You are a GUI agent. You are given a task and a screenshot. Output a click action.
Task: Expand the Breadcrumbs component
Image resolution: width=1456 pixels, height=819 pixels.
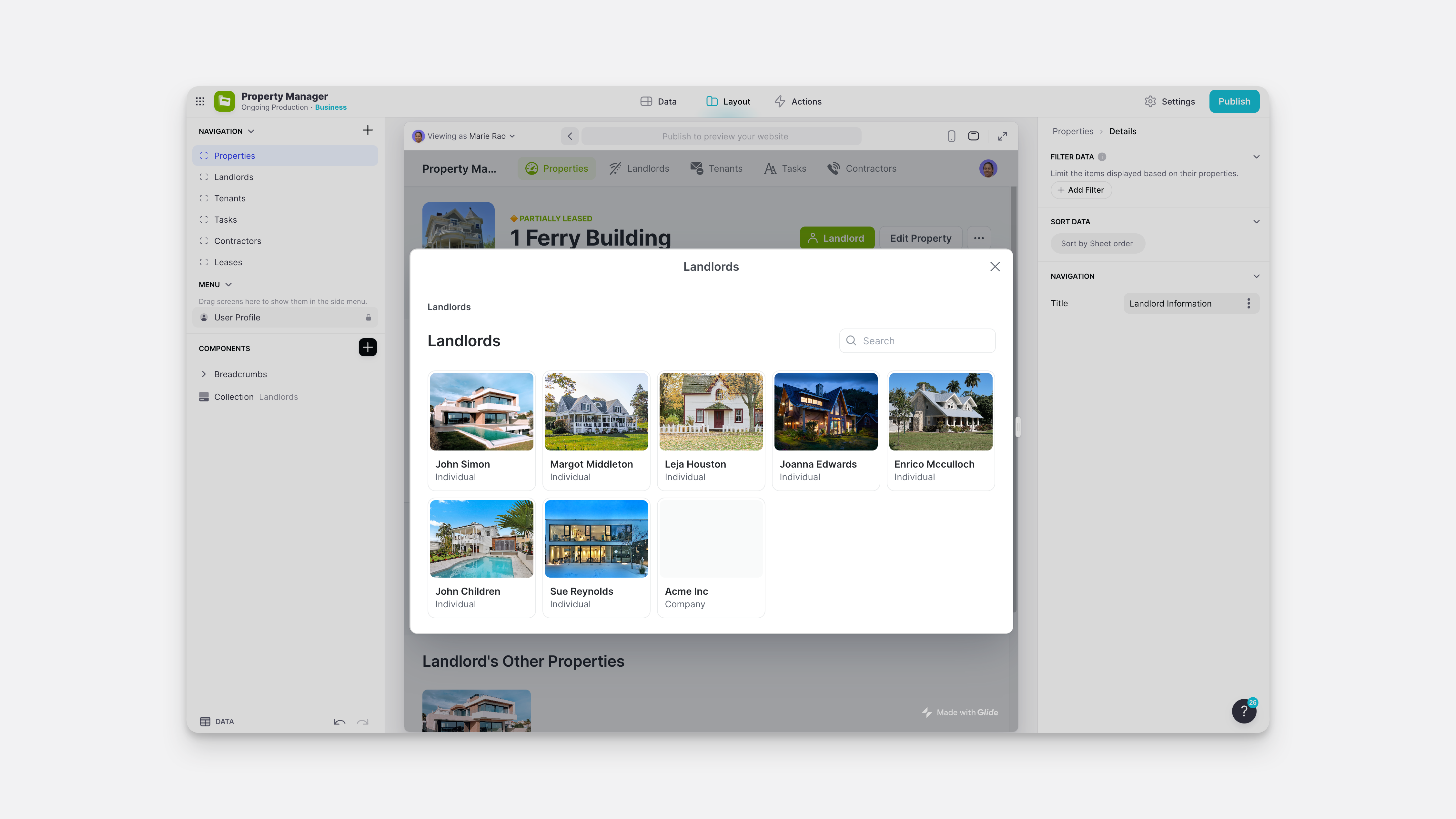click(x=204, y=374)
